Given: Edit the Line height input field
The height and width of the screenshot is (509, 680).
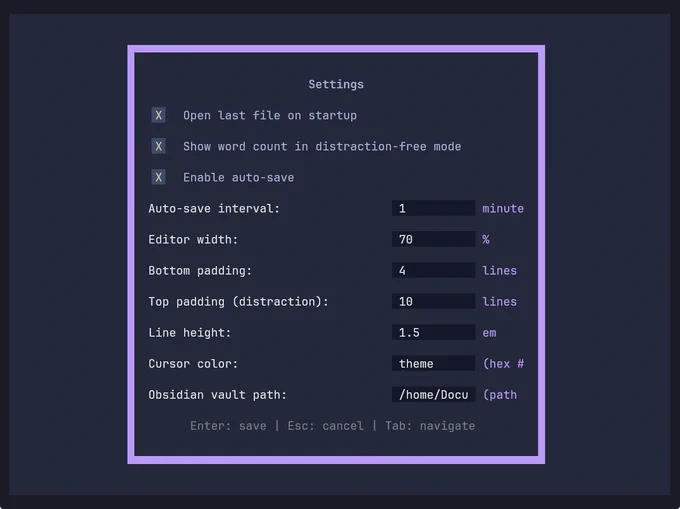Looking at the screenshot, I should (434, 333).
